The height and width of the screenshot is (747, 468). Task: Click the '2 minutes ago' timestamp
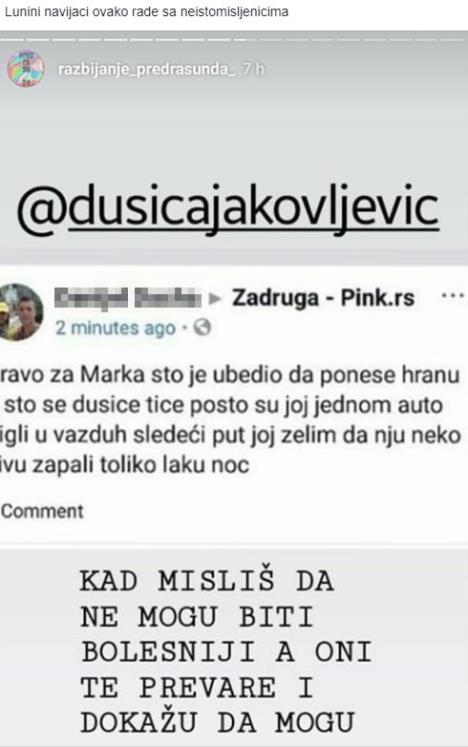point(115,328)
